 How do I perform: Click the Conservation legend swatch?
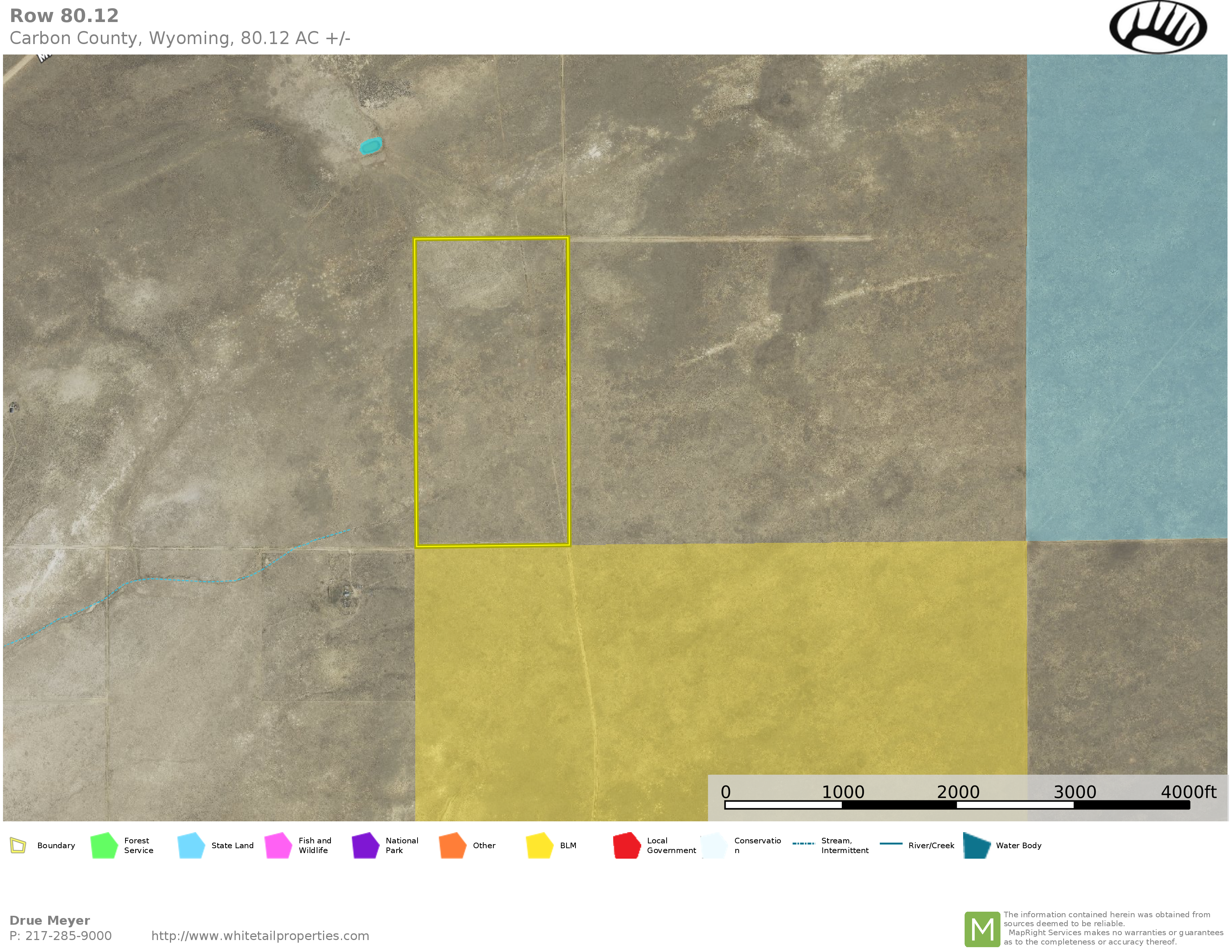pos(714,845)
